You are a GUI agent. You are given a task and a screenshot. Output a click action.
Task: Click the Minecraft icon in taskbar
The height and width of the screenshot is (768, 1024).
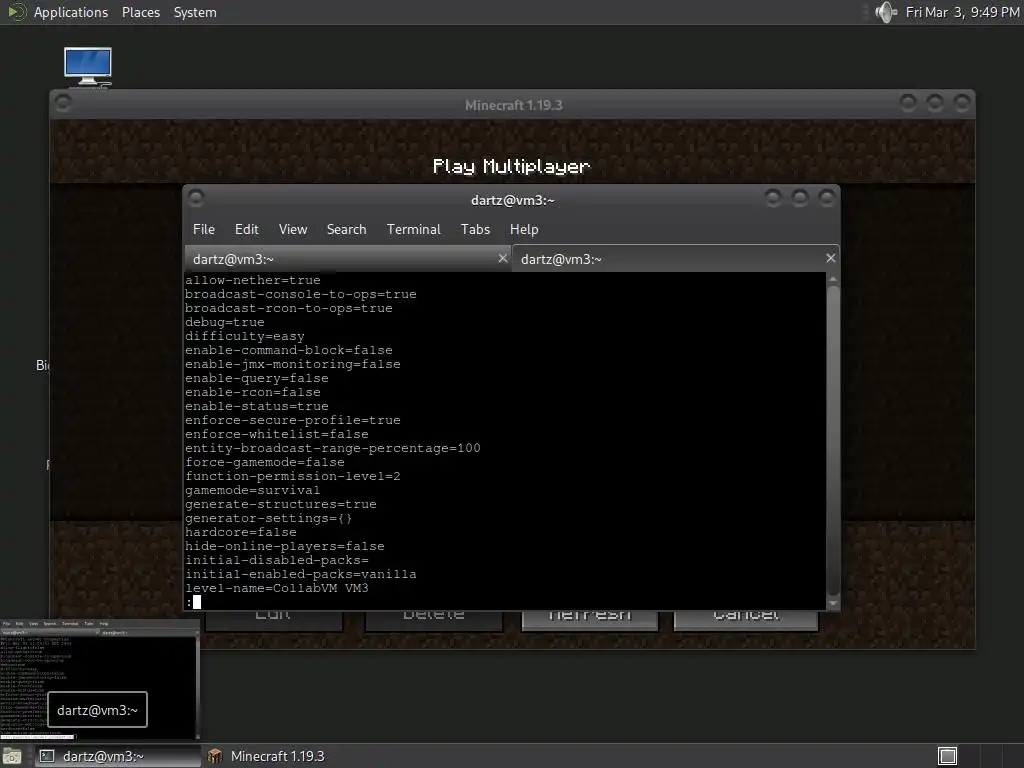(214, 756)
